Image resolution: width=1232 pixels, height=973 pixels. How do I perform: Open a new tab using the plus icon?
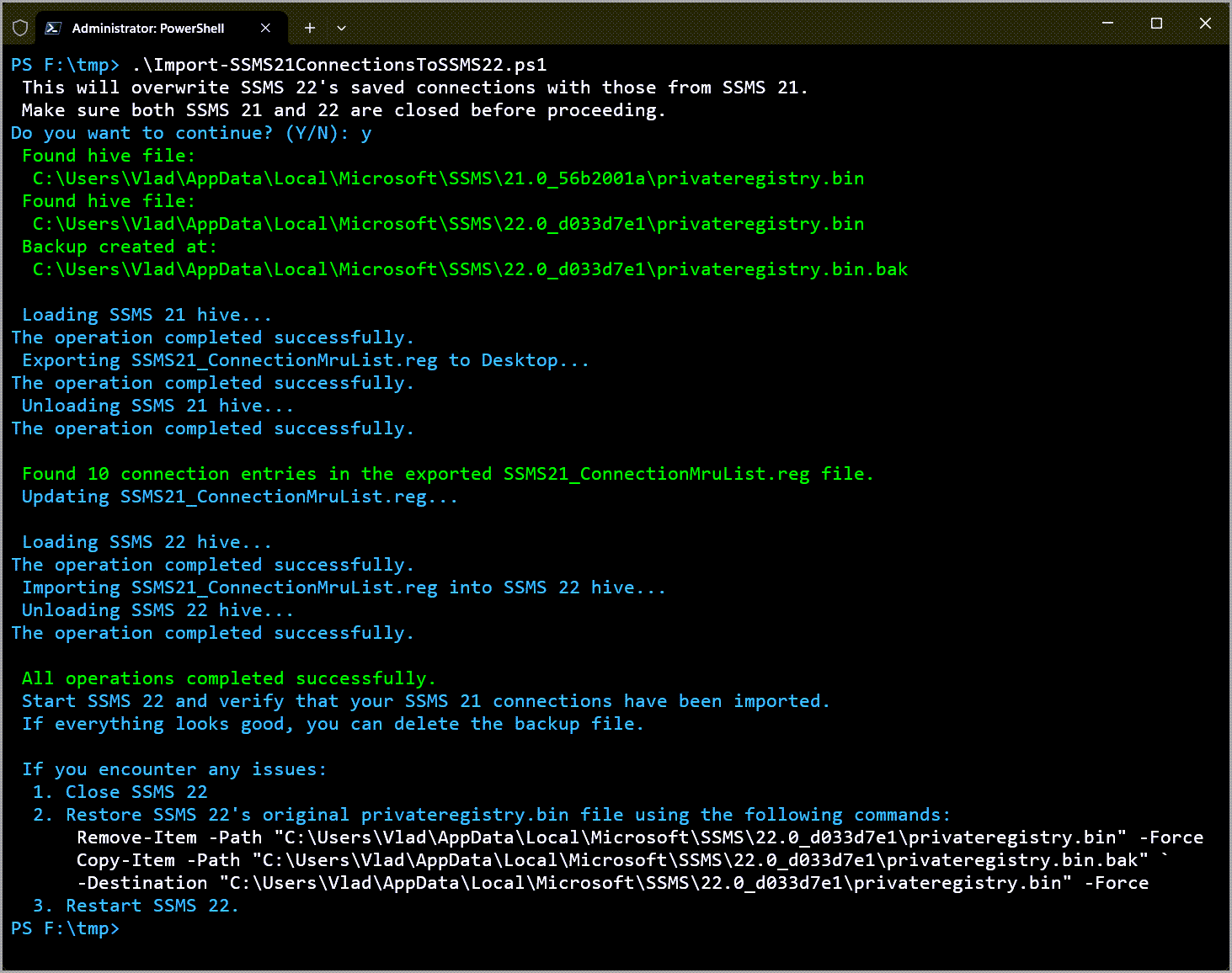[309, 28]
